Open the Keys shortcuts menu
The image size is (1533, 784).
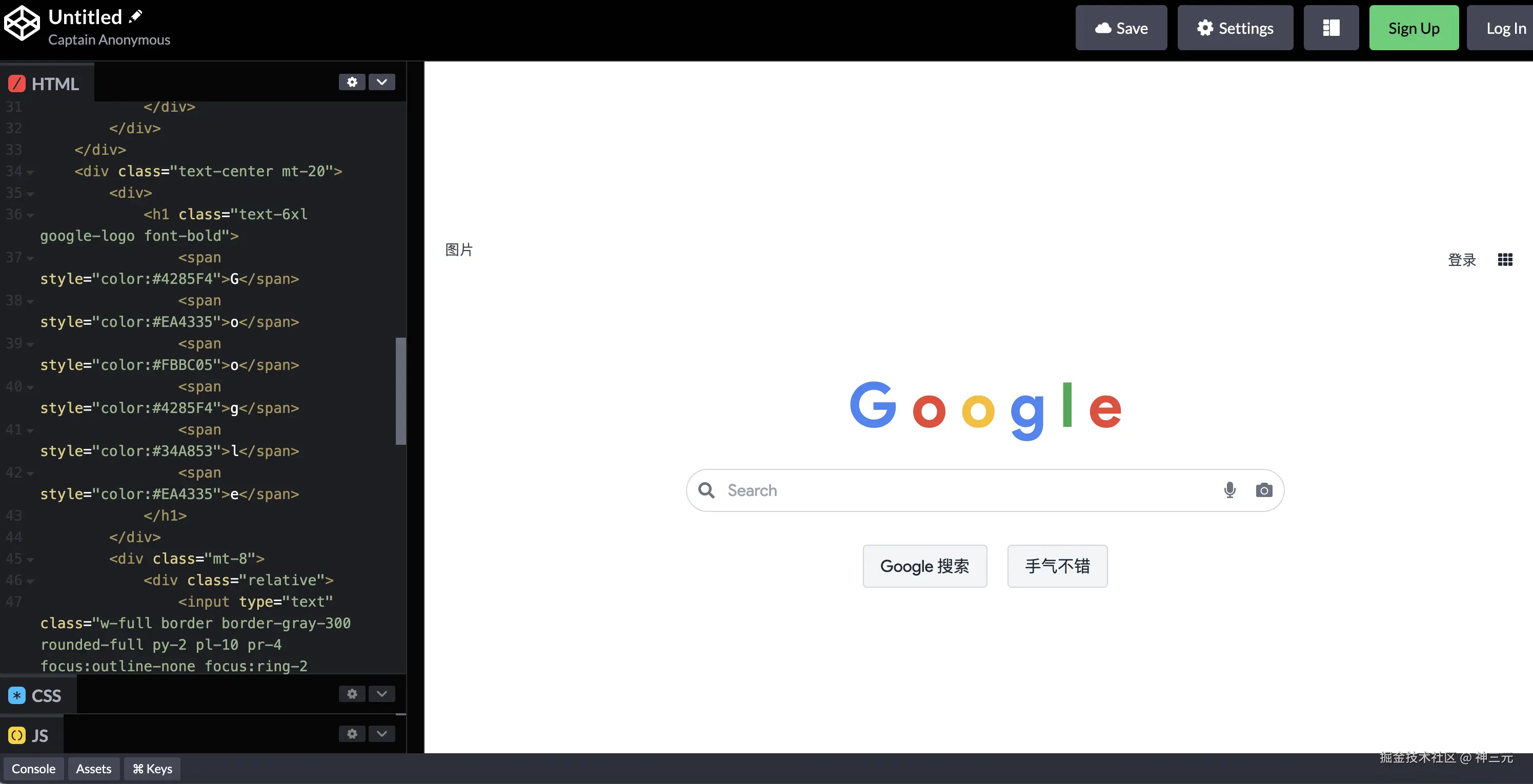152,769
